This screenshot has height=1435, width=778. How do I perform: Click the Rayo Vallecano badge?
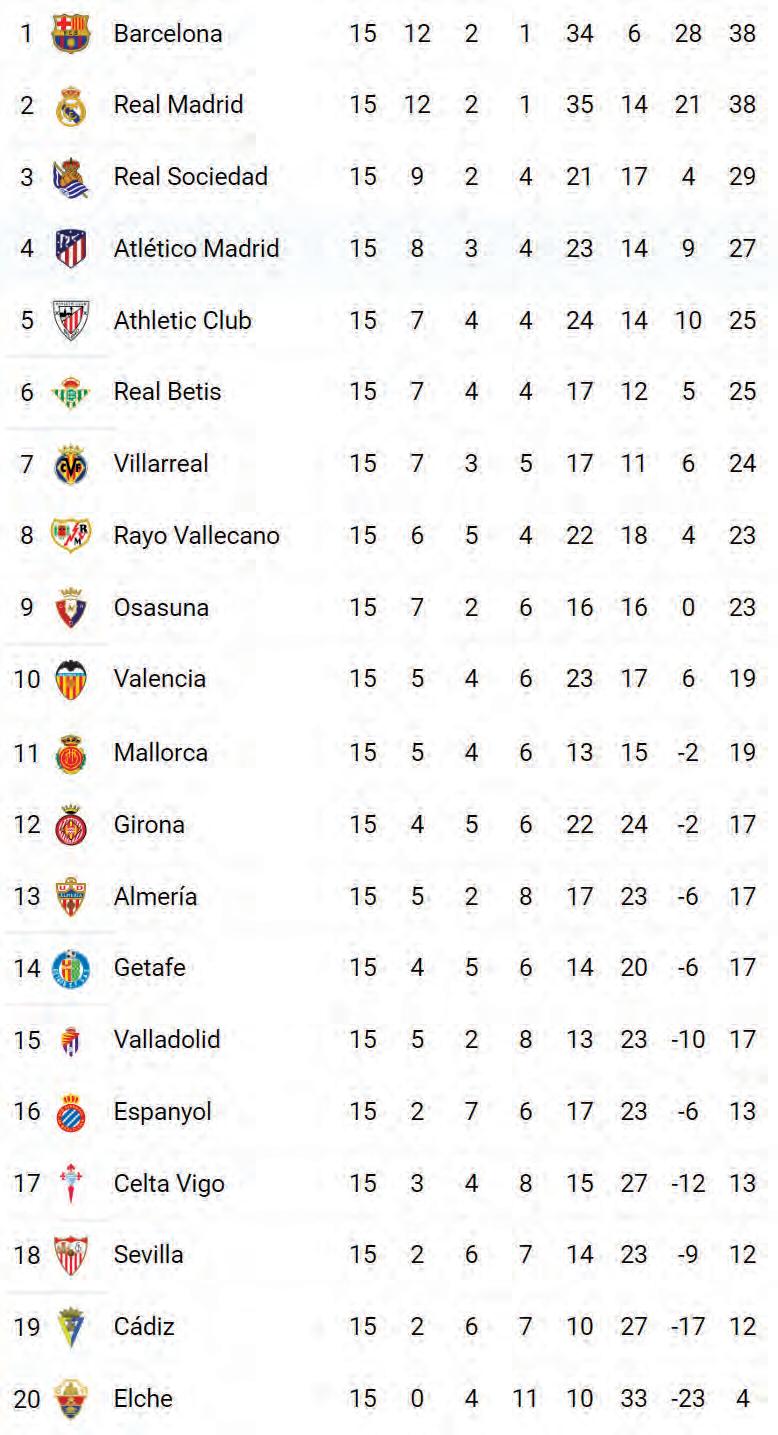pos(70,536)
